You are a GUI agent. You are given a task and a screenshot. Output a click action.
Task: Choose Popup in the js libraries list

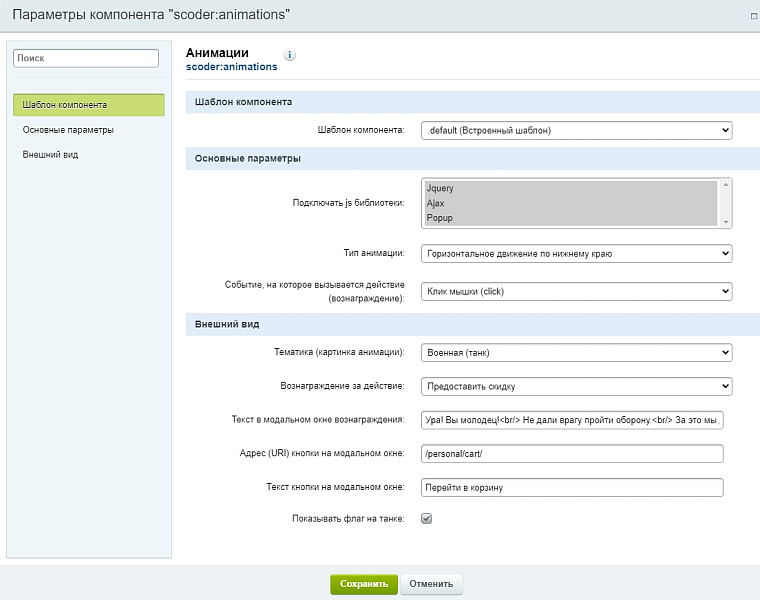pyautogui.click(x=569, y=218)
